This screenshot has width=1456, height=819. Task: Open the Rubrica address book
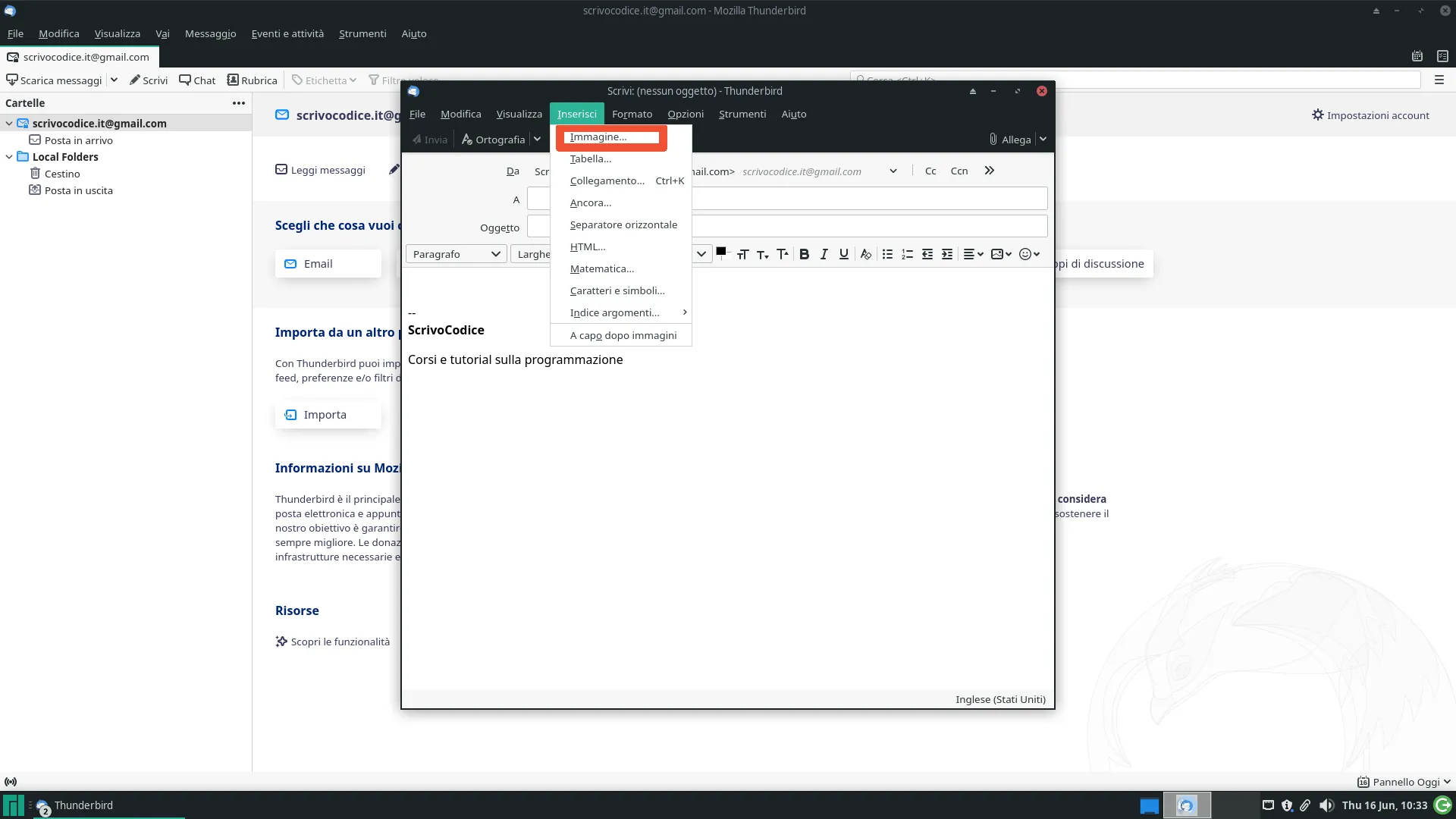pyautogui.click(x=253, y=80)
